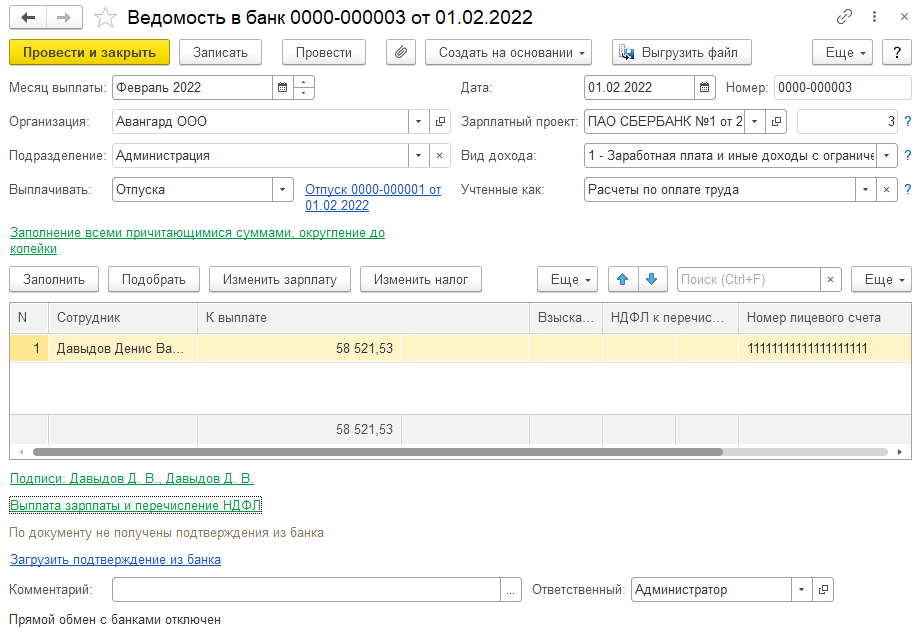Copy link to document via chain icon
922x638 pixels.
click(x=844, y=17)
